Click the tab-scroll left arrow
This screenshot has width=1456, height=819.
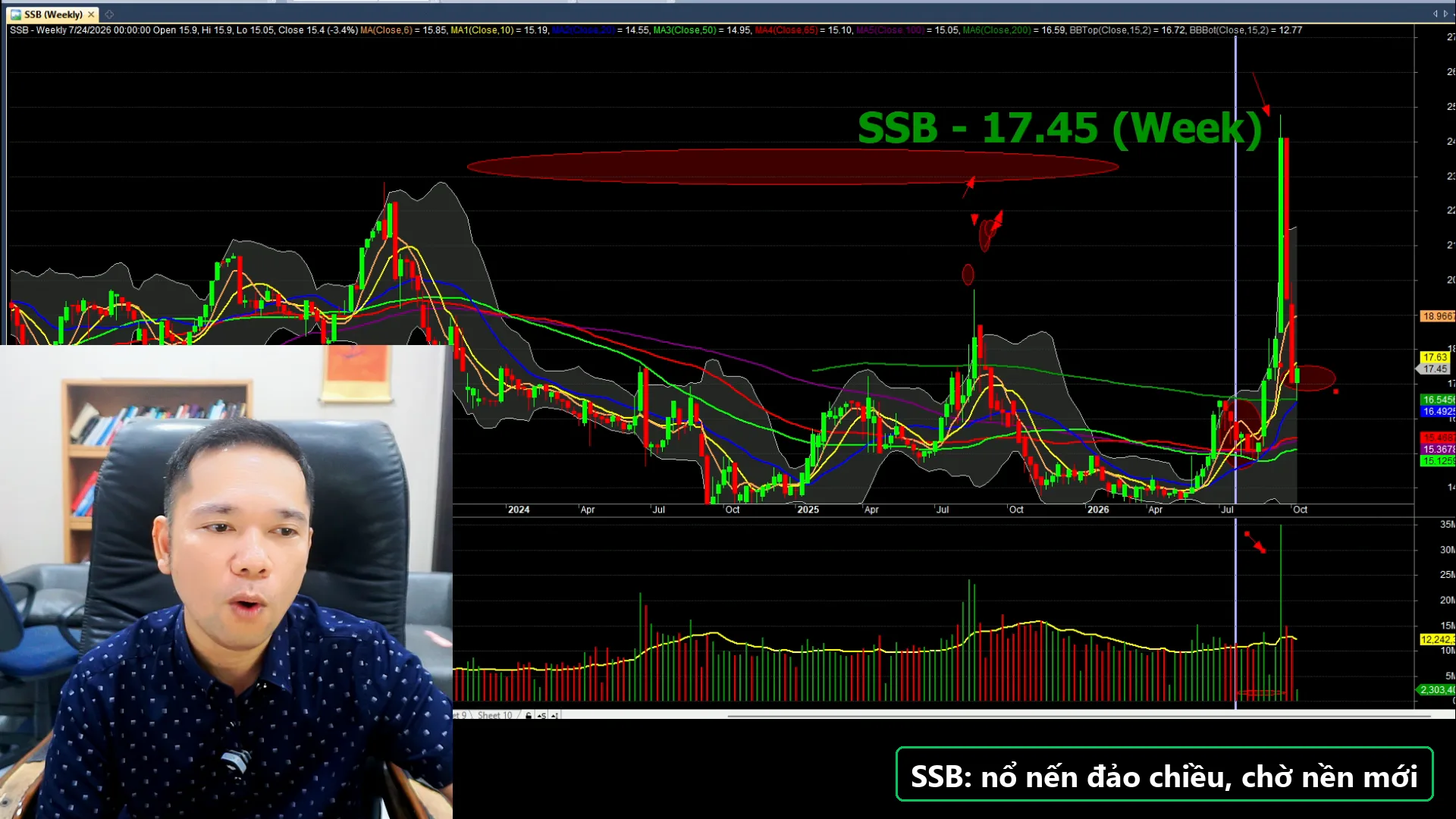[x=1435, y=14]
